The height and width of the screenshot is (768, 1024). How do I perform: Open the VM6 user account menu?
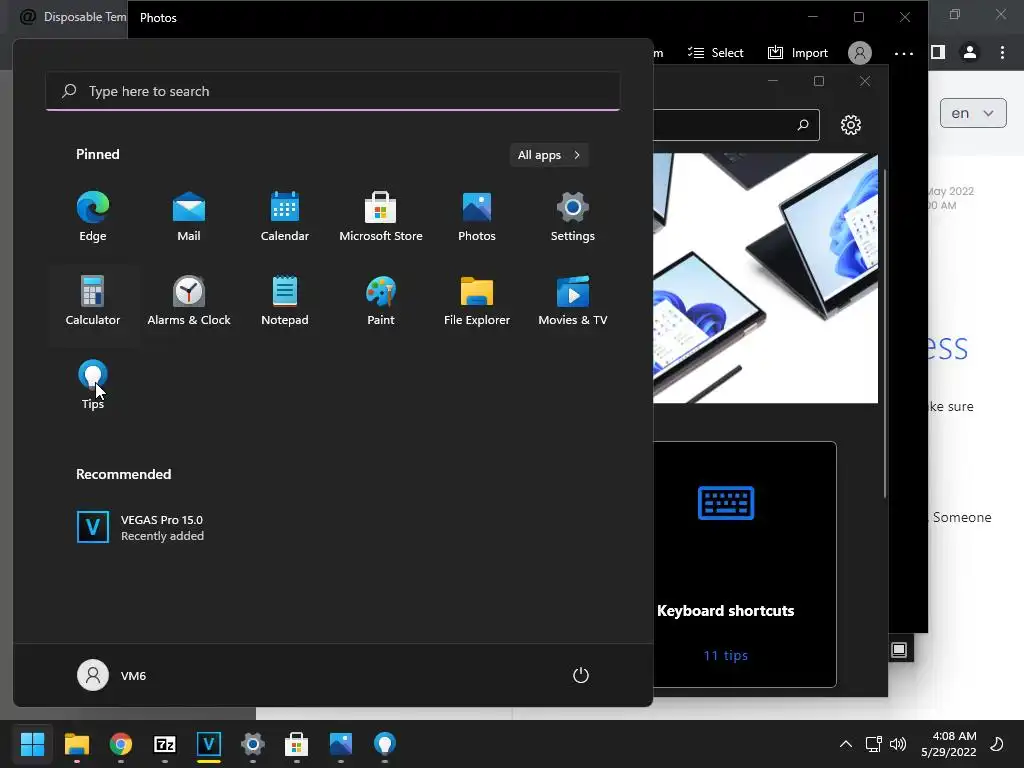click(112, 675)
